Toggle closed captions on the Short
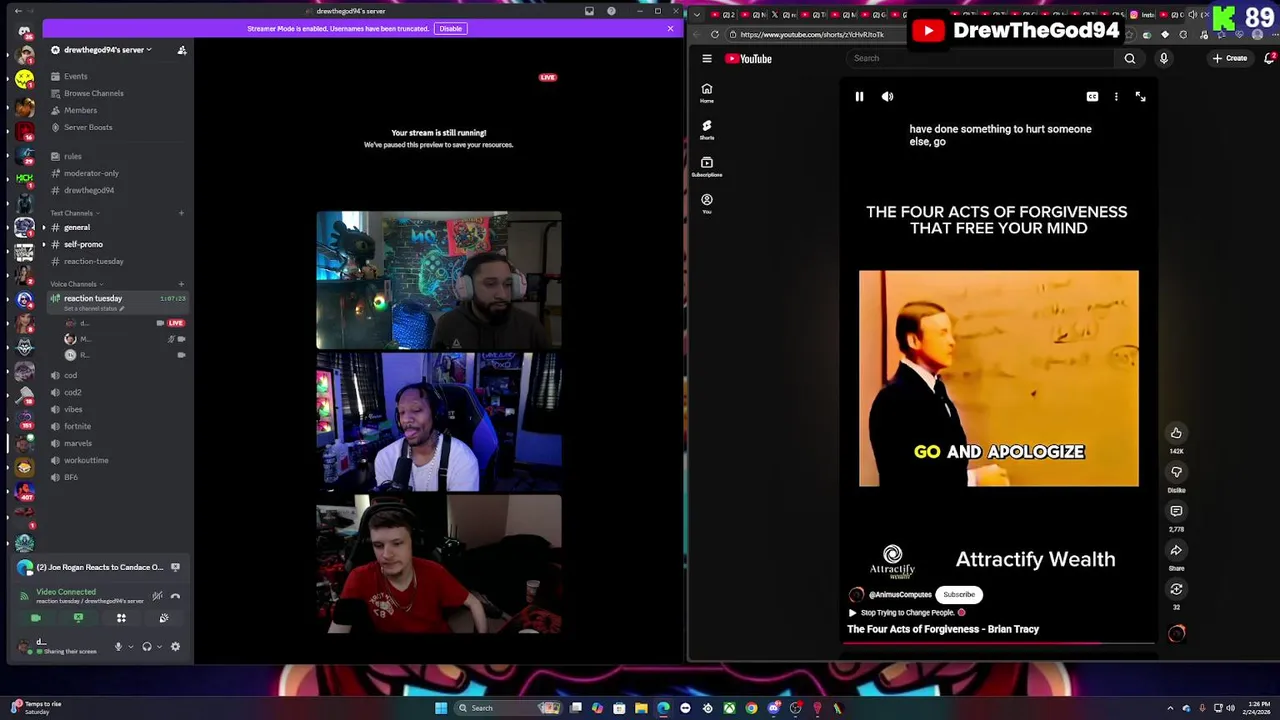Viewport: 1280px width, 720px height. pos(1092,97)
